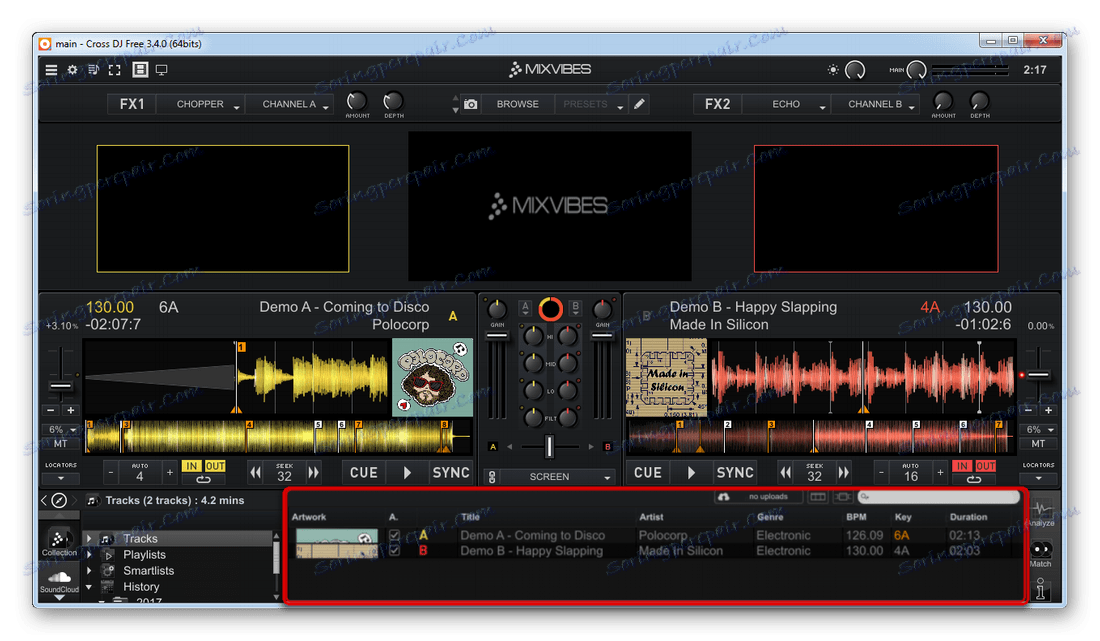Toggle fullscreen mode icon
The height and width of the screenshot is (641, 1100).
115,70
